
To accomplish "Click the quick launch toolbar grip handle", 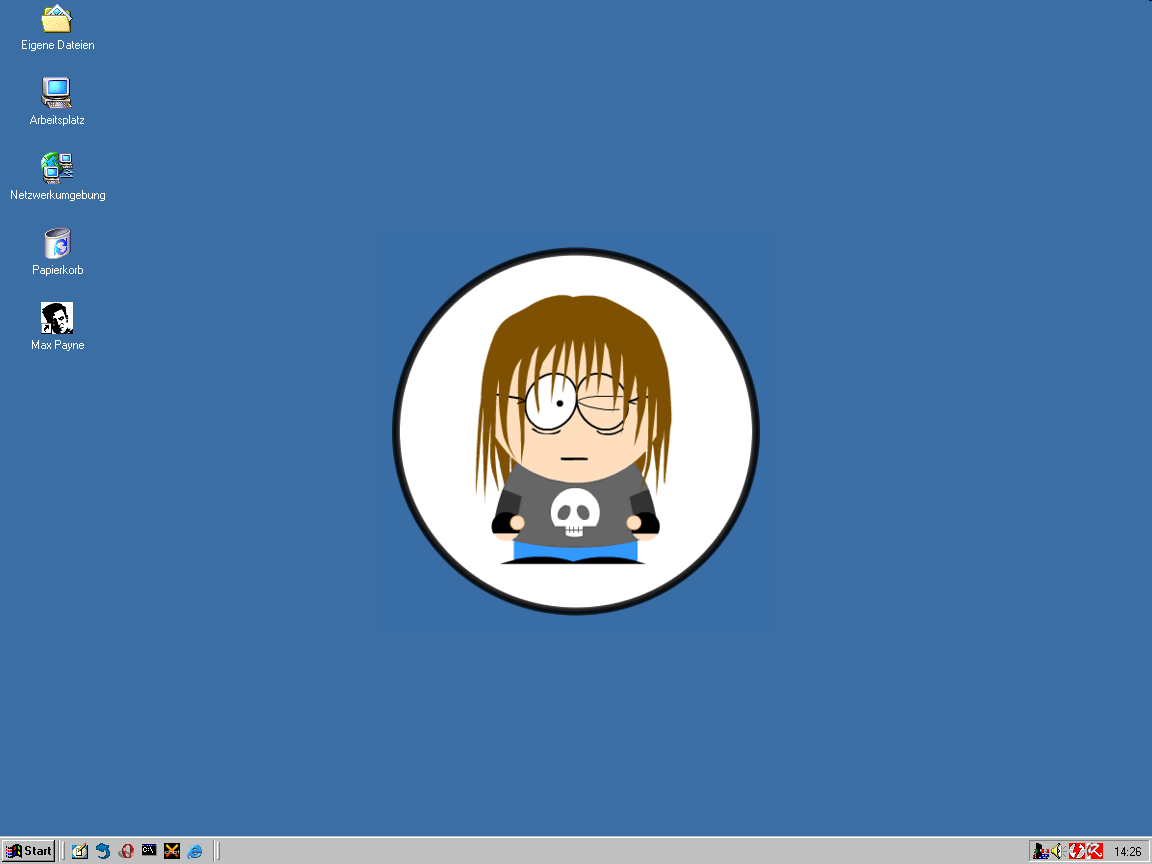I will point(63,851).
